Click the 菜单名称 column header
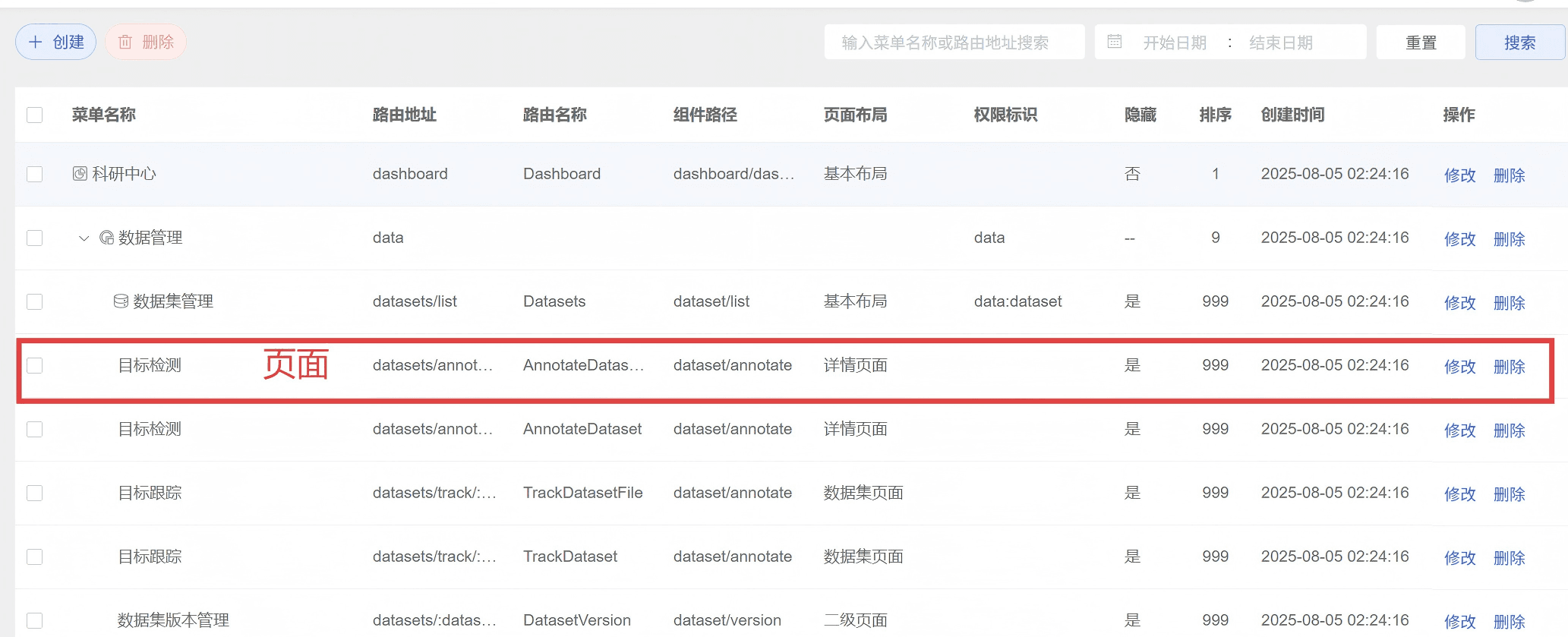1568x637 pixels. [104, 115]
